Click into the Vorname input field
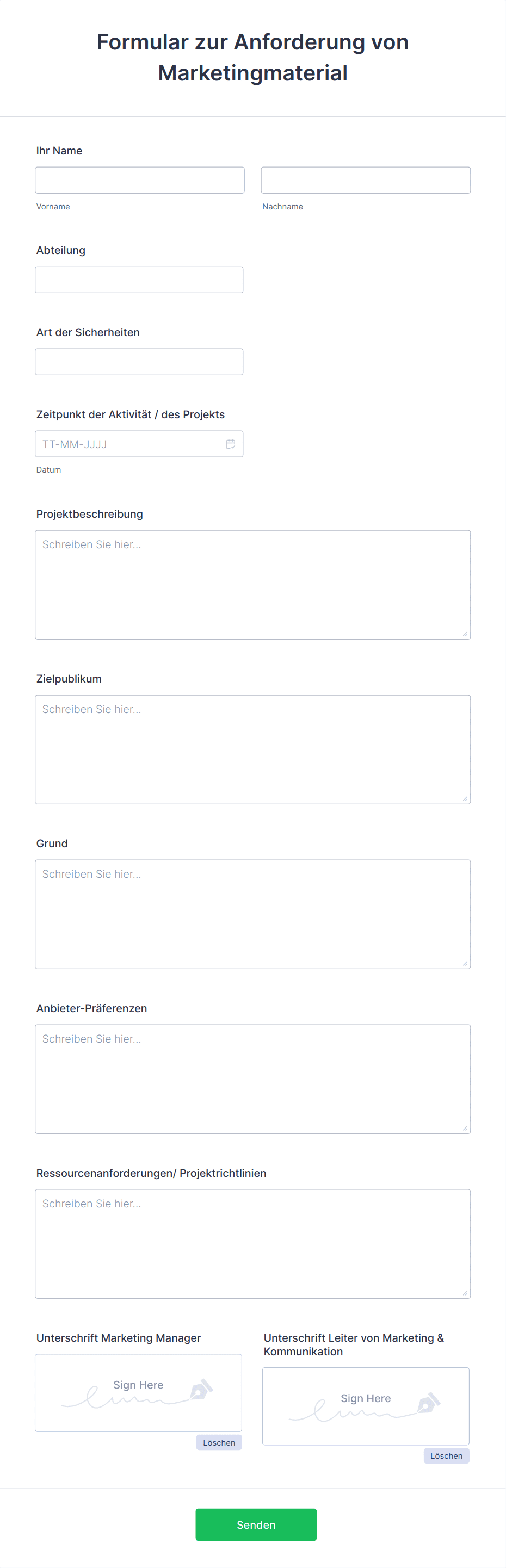The width and height of the screenshot is (506, 1568). click(139, 179)
